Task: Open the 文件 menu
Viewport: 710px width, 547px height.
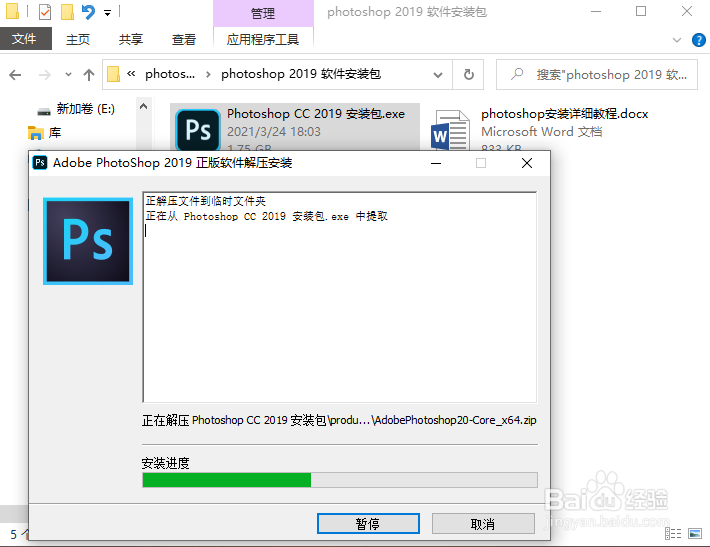Action: pos(25,39)
